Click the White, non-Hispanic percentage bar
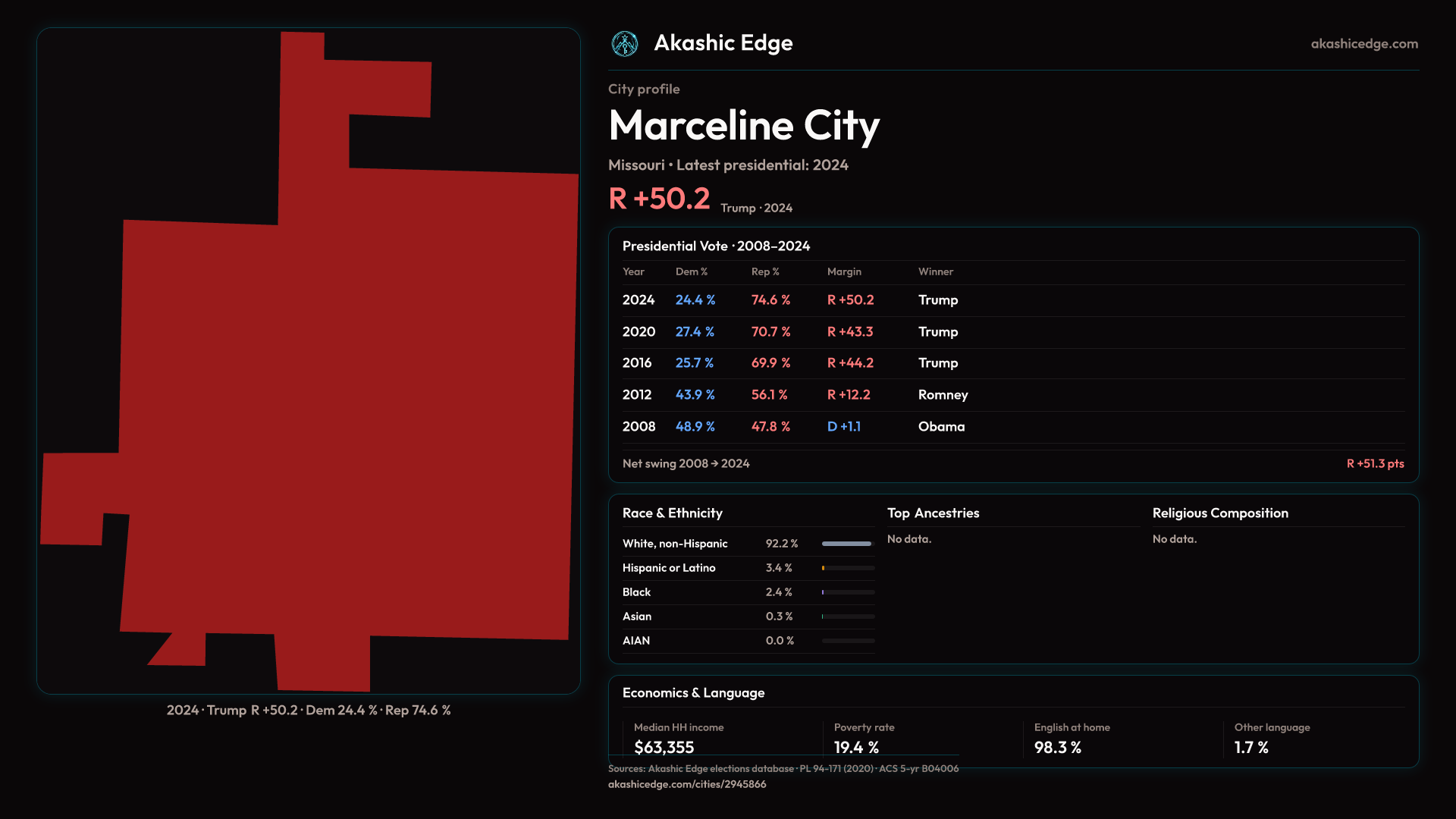The image size is (1456, 819). coord(848,544)
